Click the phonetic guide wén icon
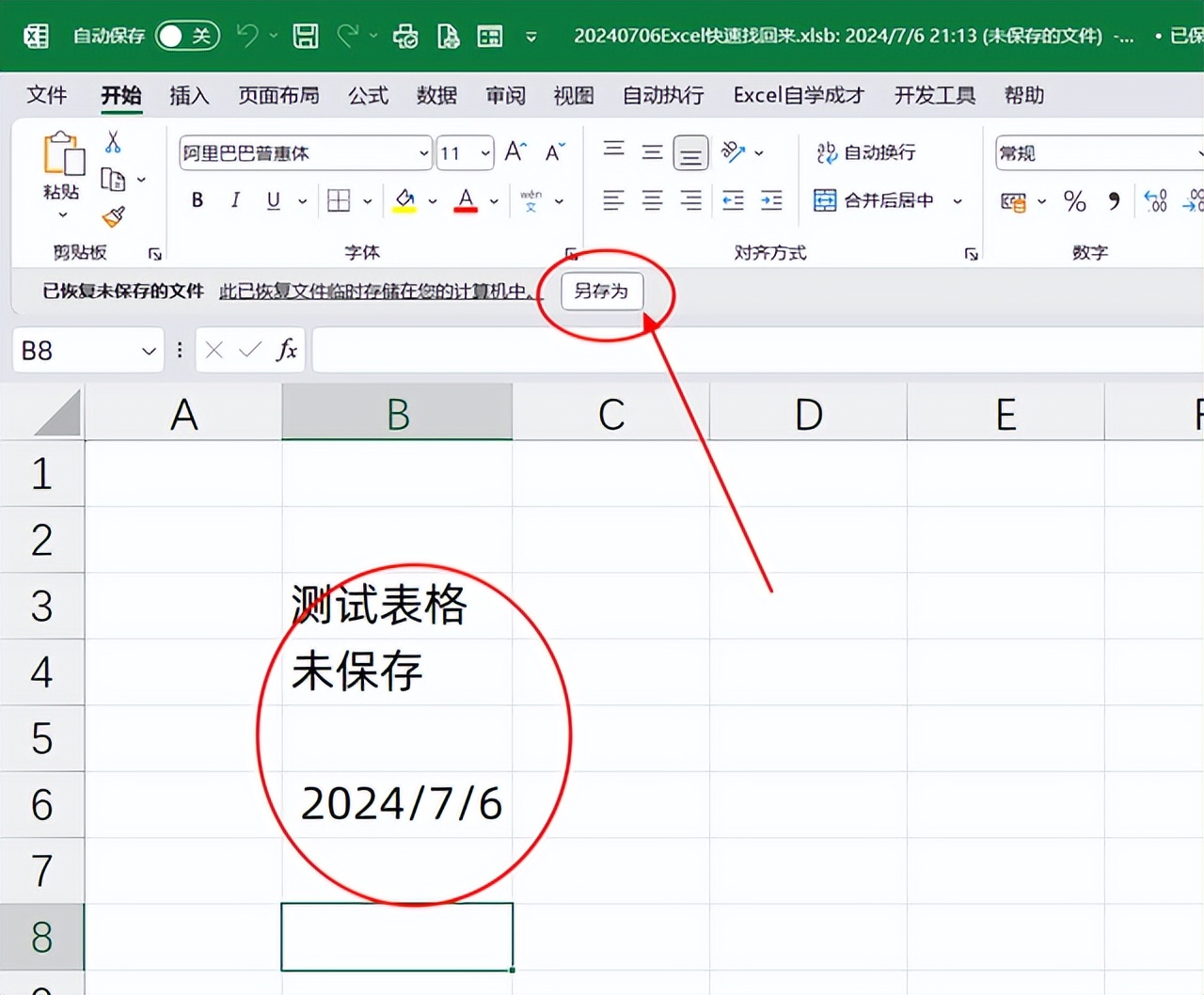Screen dimensions: 1204x995 point(531,200)
